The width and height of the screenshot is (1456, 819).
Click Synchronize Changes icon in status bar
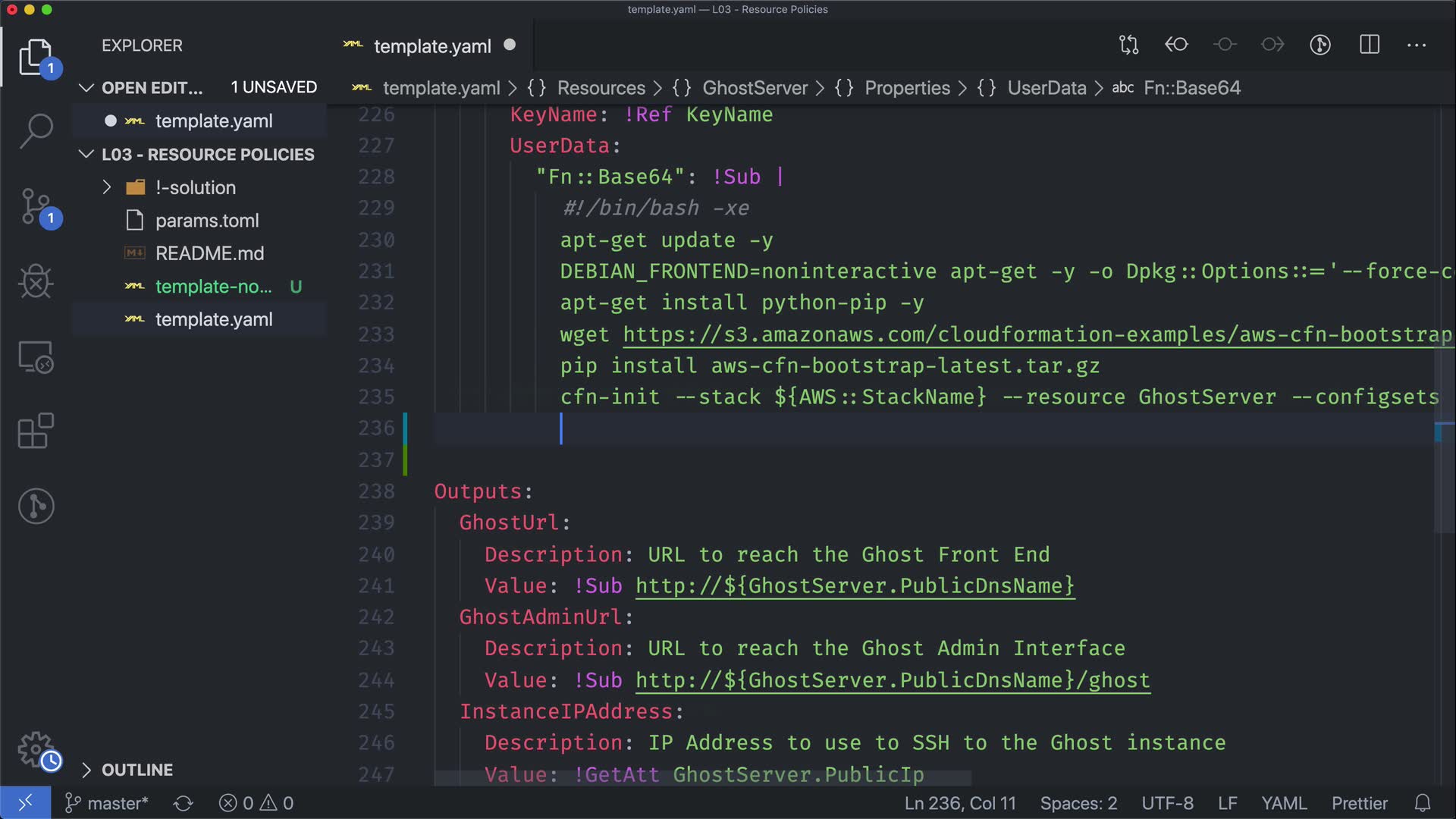tap(184, 803)
